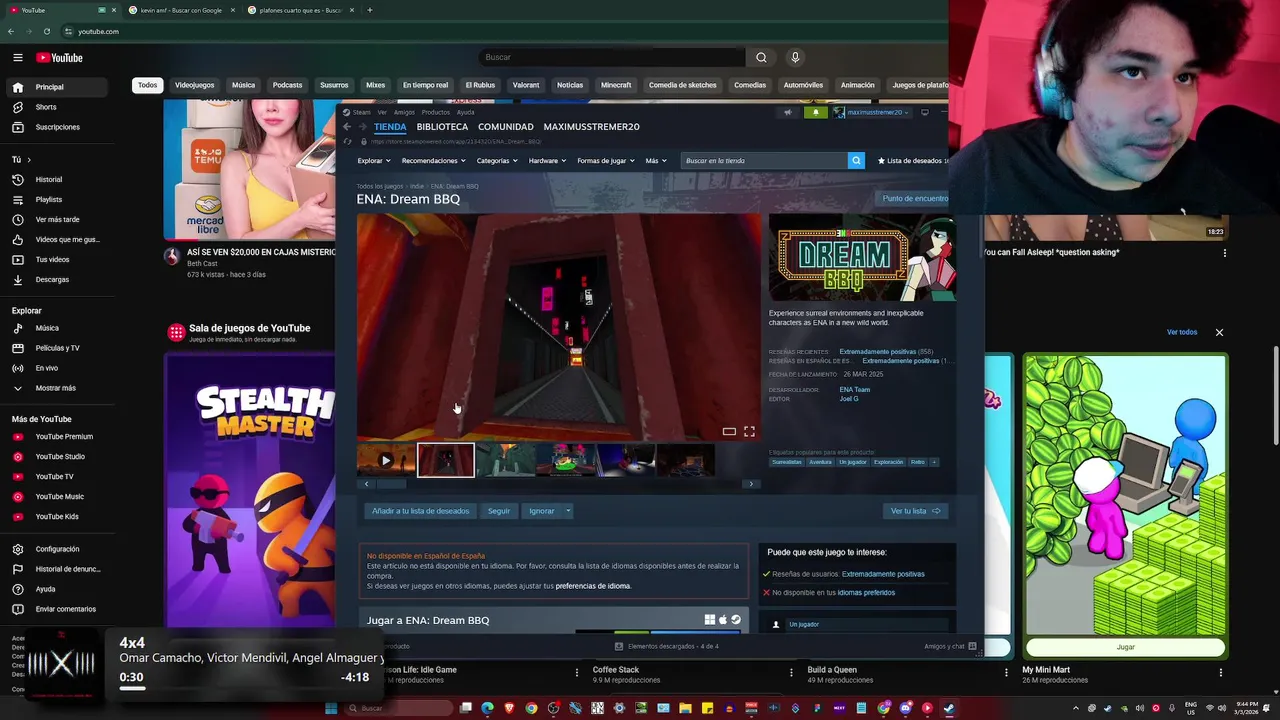Select the Todos filter chip on YouTube

(147, 85)
